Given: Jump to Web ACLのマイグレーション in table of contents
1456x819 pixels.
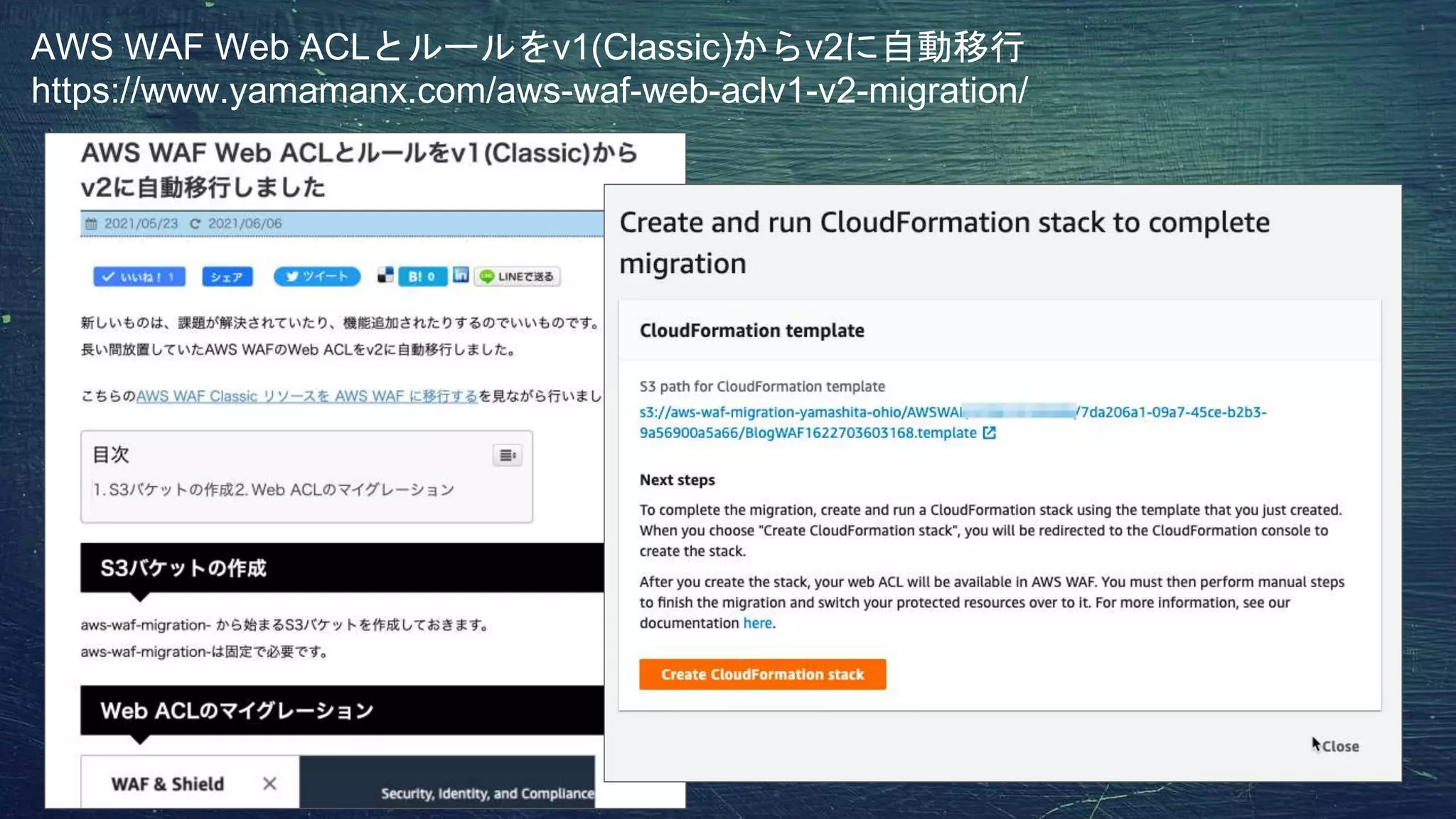Looking at the screenshot, I should 344,490.
